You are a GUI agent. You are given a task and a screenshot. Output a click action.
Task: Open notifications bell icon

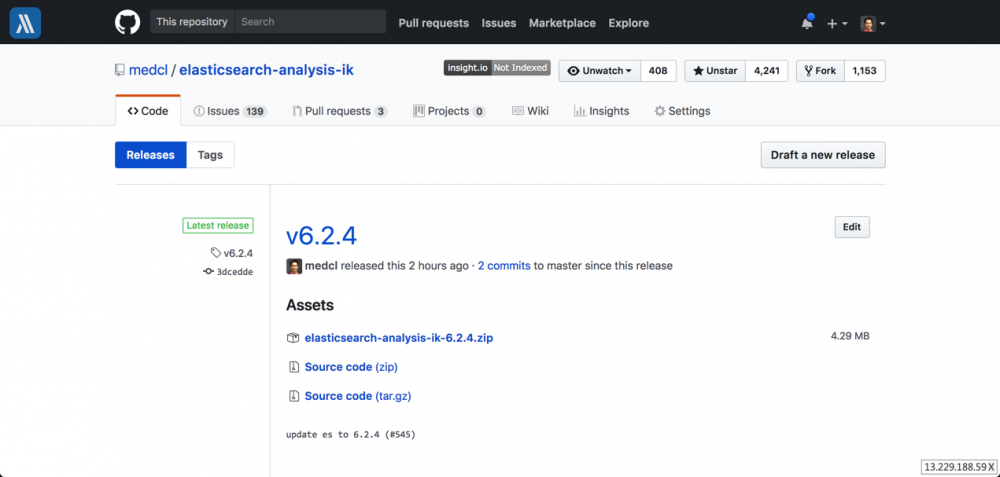pyautogui.click(x=807, y=24)
